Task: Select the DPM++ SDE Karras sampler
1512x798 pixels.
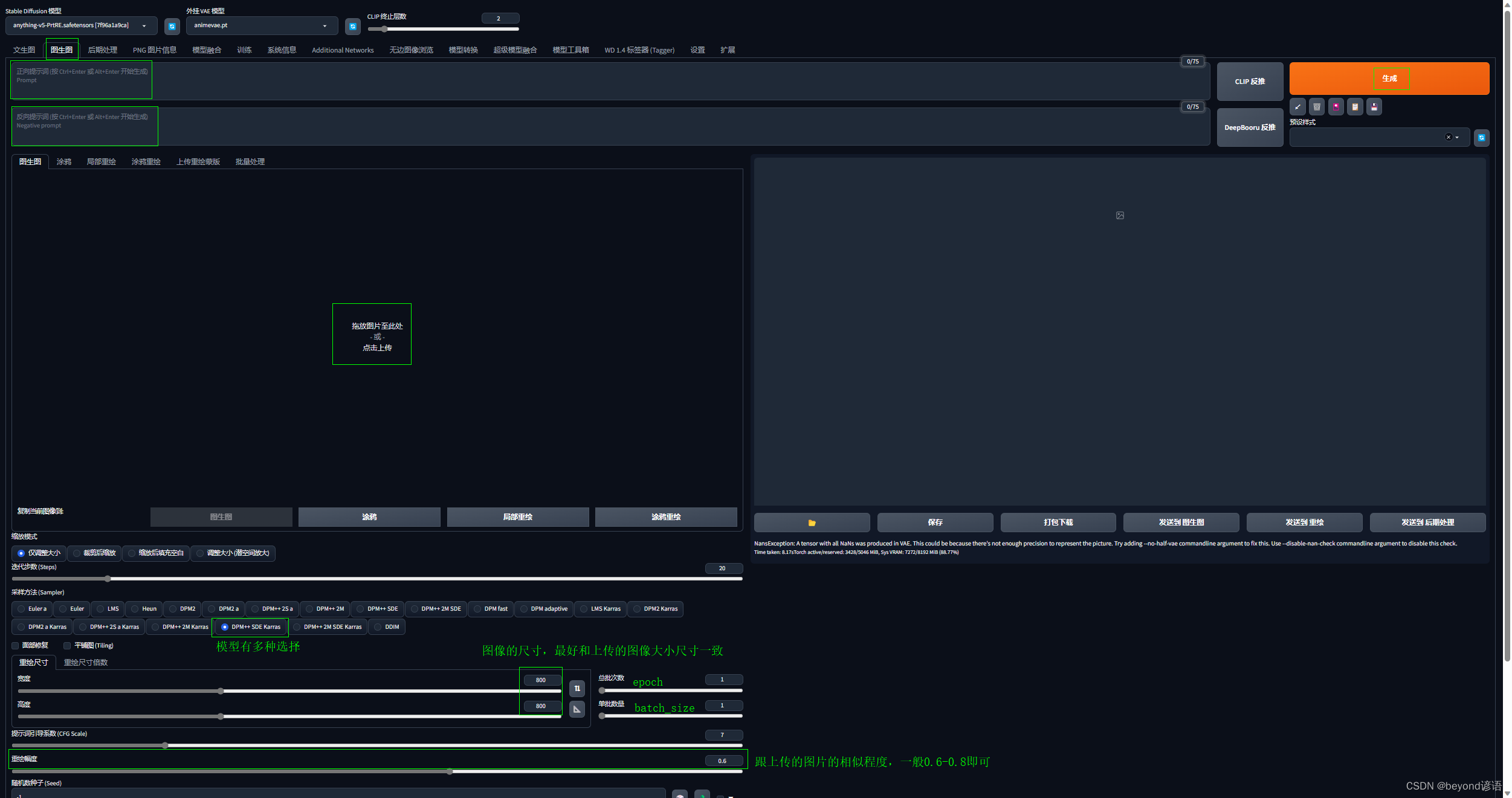Action: (x=250, y=627)
